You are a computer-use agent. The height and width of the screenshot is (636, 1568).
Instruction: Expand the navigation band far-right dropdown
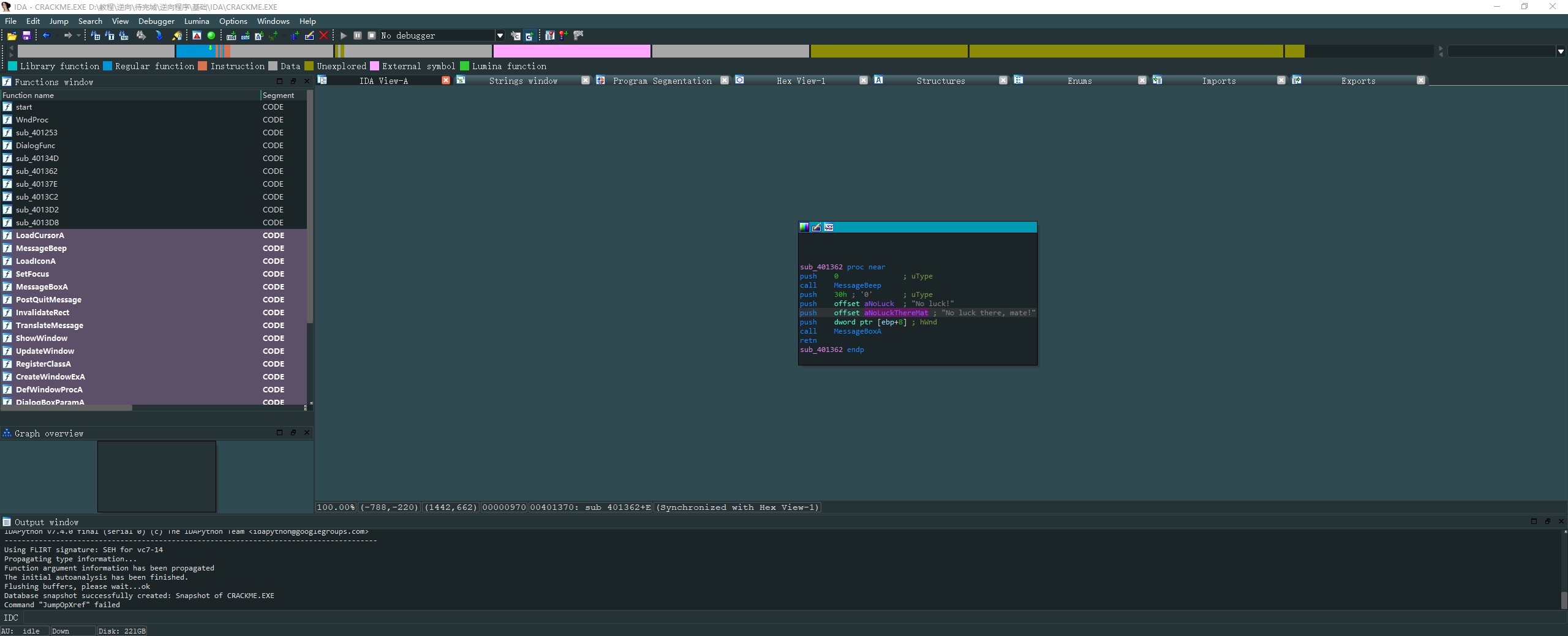coord(1560,51)
